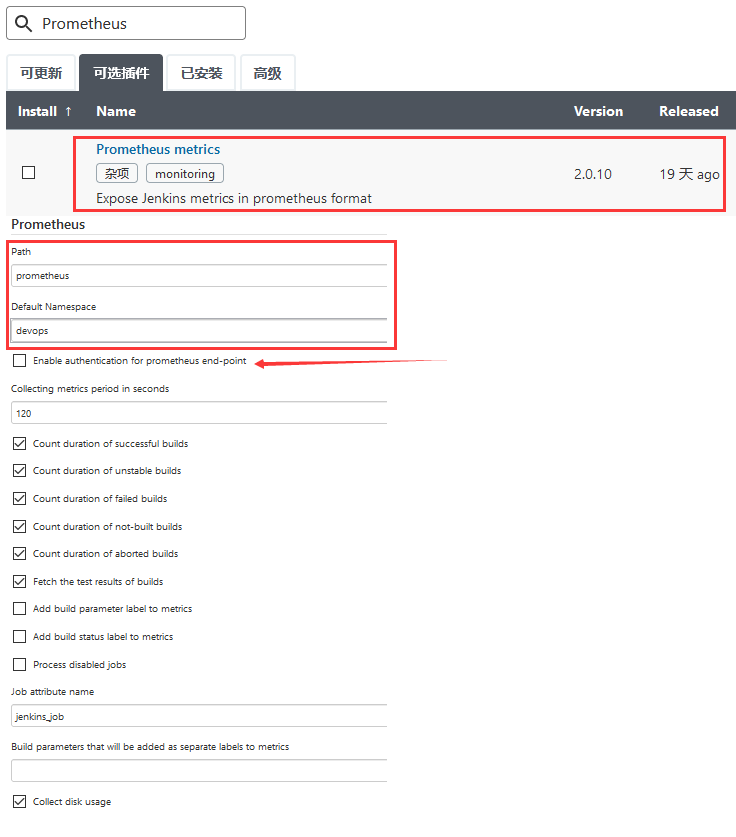
Task: Switch to the 可更新 tab
Action: click(41, 73)
